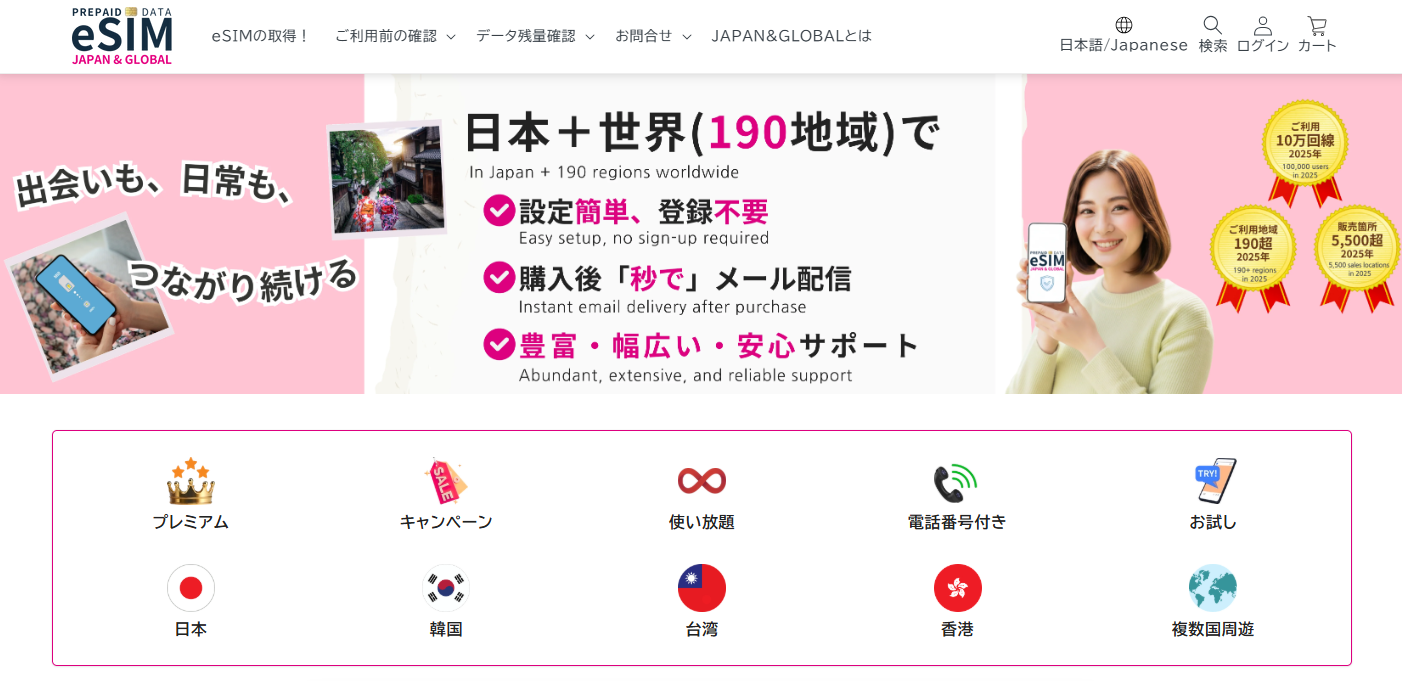Select the 香港 flag icon
This screenshot has height=681, width=1402.
click(x=958, y=588)
